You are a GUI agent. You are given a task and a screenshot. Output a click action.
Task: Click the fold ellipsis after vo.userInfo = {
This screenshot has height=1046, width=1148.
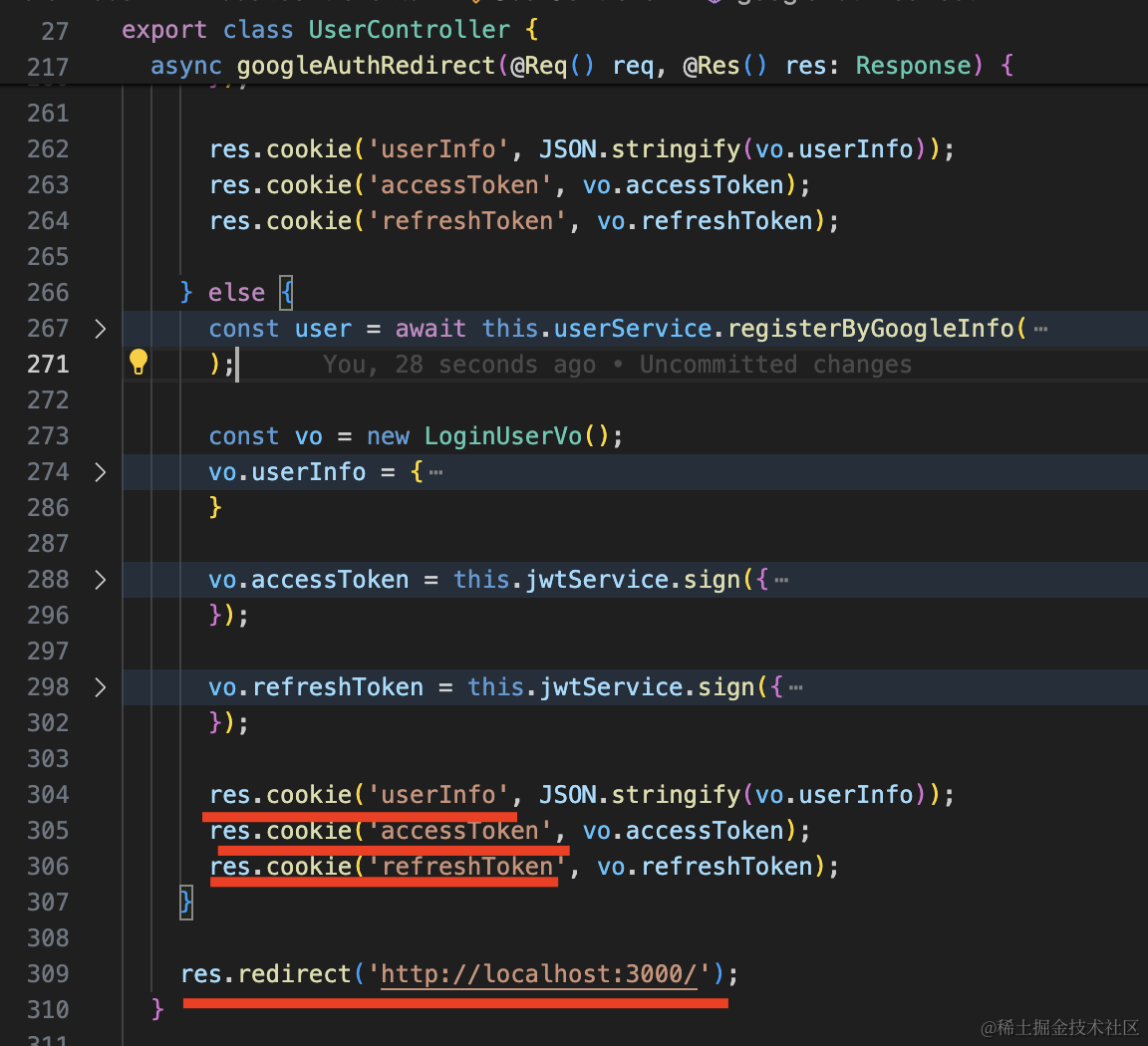435,473
